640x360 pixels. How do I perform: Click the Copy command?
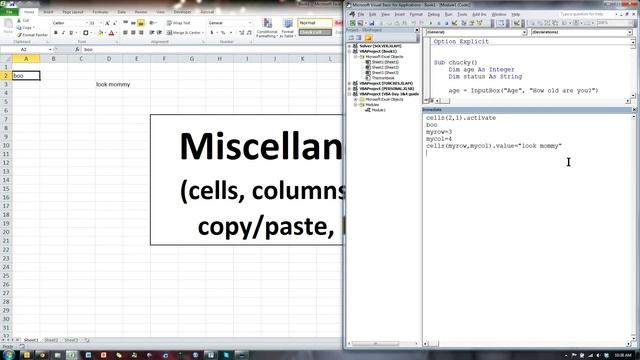tap(24, 27)
